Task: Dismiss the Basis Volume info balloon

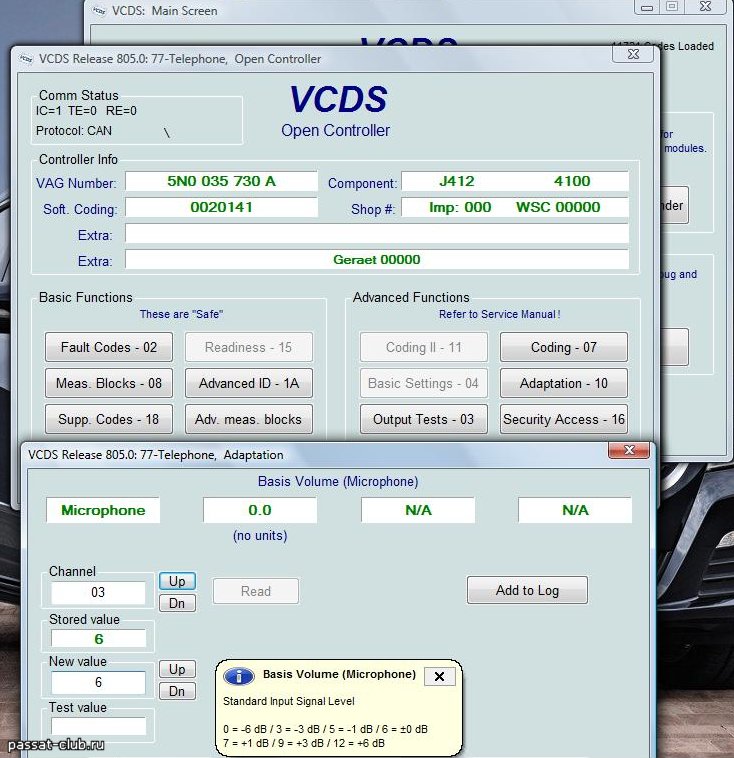Action: (440, 676)
